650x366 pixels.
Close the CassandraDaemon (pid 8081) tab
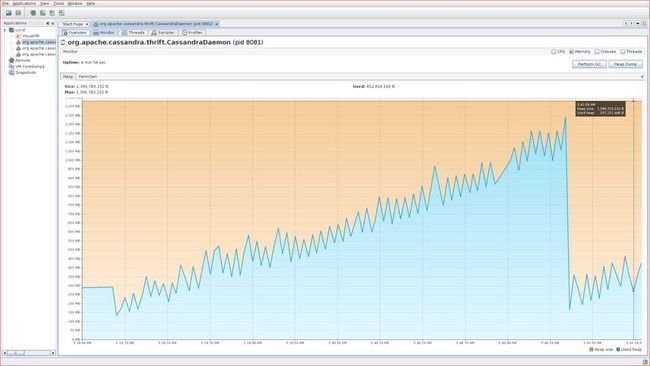pyautogui.click(x=216, y=24)
